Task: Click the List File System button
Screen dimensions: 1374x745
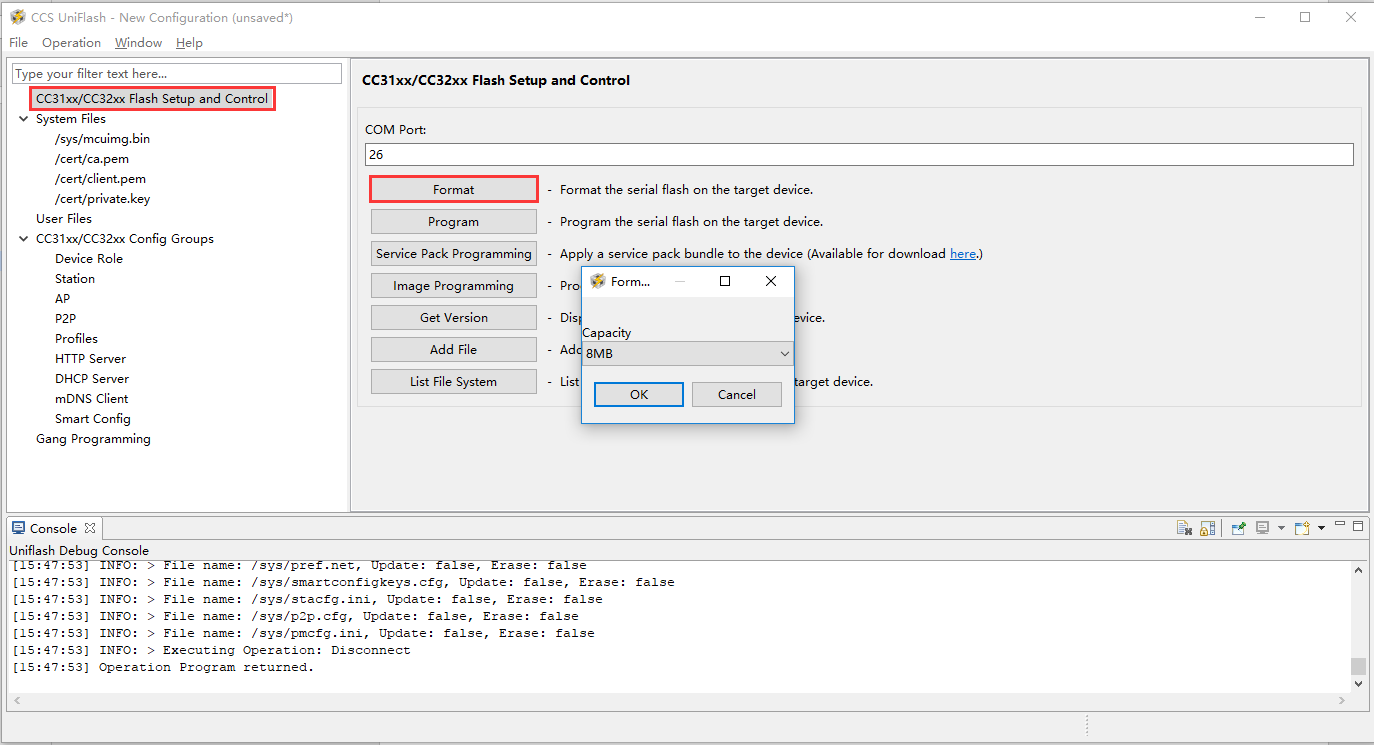Action: pyautogui.click(x=454, y=381)
